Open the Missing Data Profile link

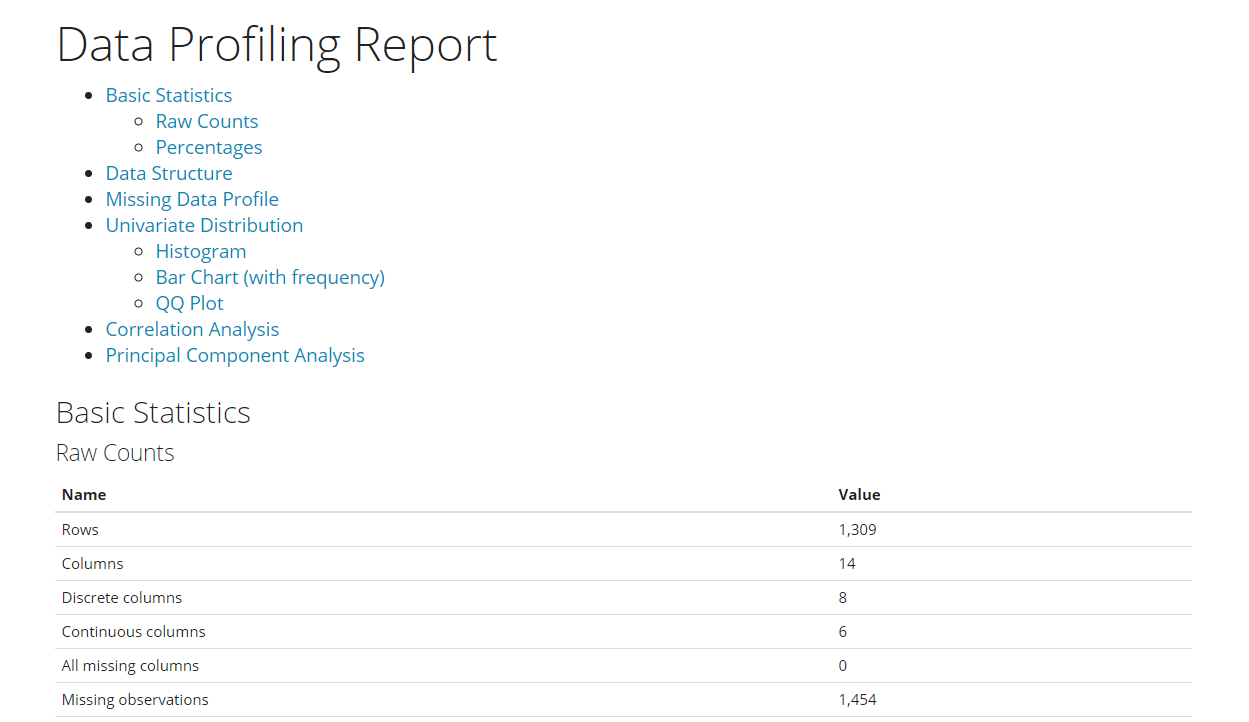click(x=192, y=199)
